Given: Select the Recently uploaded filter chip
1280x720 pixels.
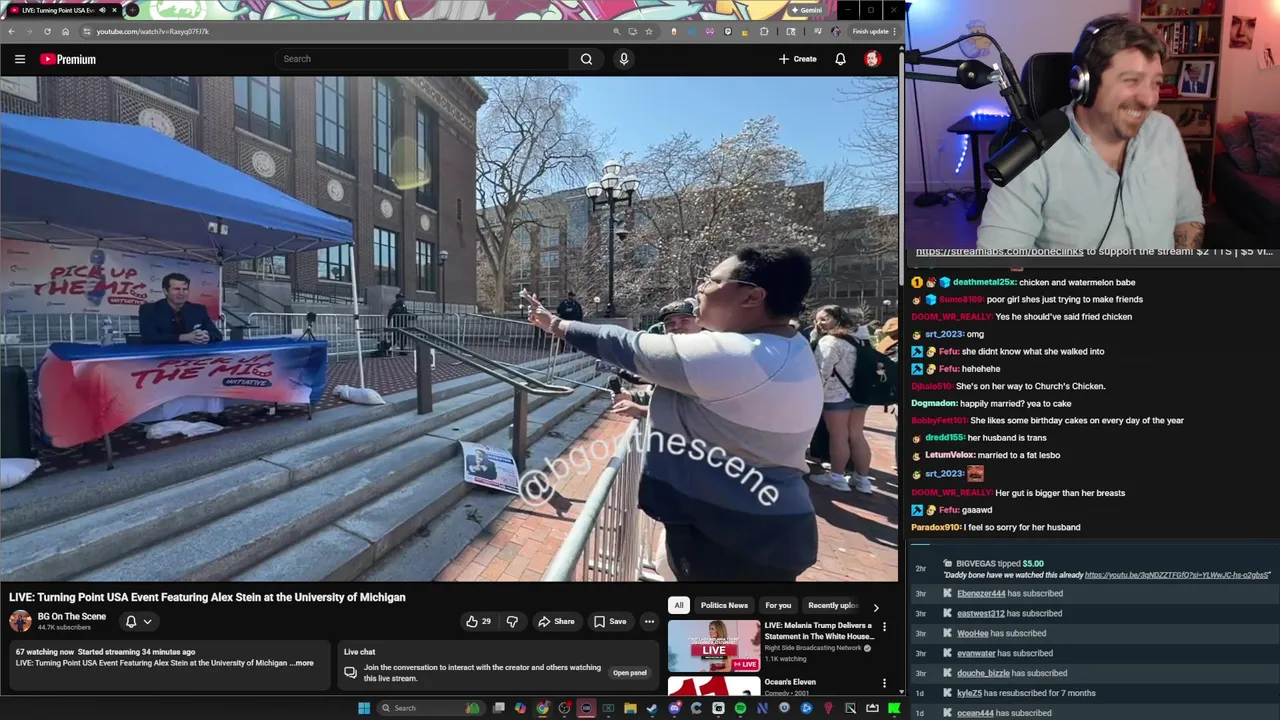Looking at the screenshot, I should coord(832,605).
